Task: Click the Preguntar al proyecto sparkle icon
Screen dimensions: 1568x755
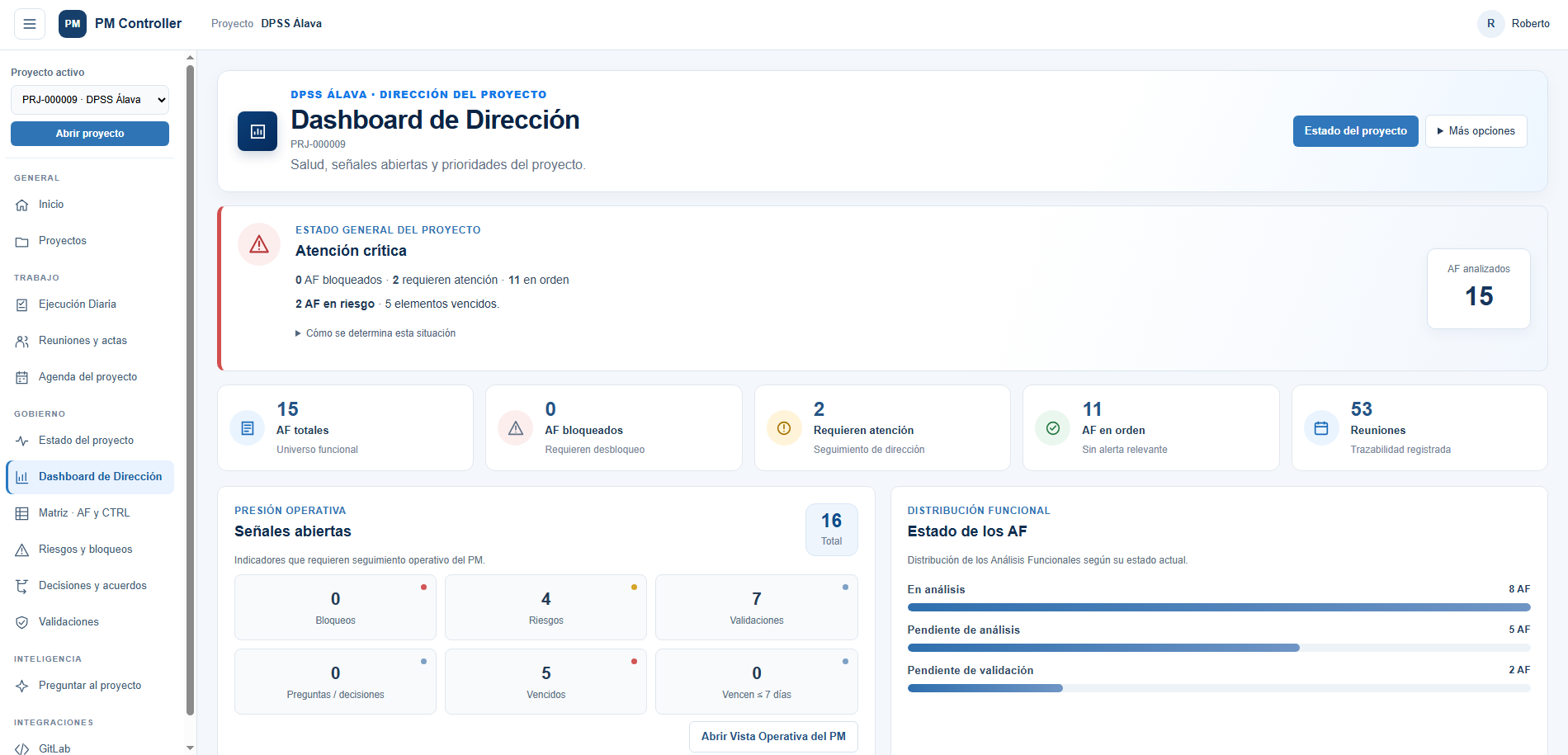Action: [x=22, y=687]
